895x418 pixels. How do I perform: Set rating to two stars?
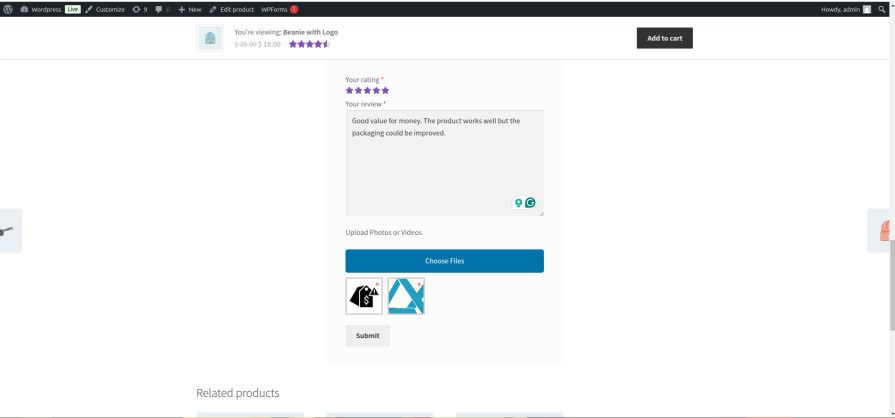coord(358,90)
